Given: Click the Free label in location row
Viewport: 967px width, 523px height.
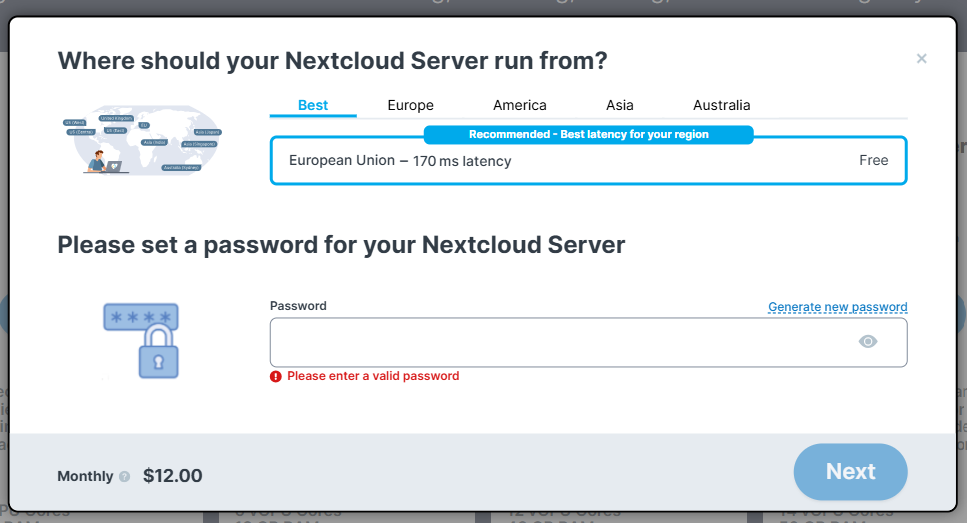Looking at the screenshot, I should [873, 160].
